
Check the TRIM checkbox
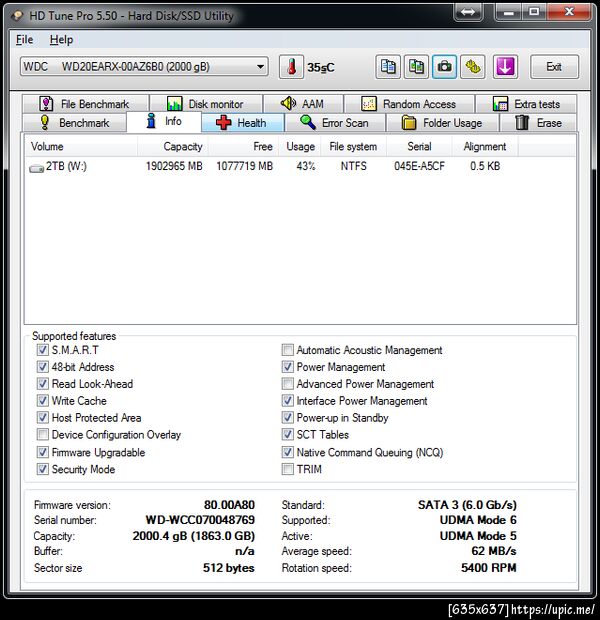pos(288,469)
